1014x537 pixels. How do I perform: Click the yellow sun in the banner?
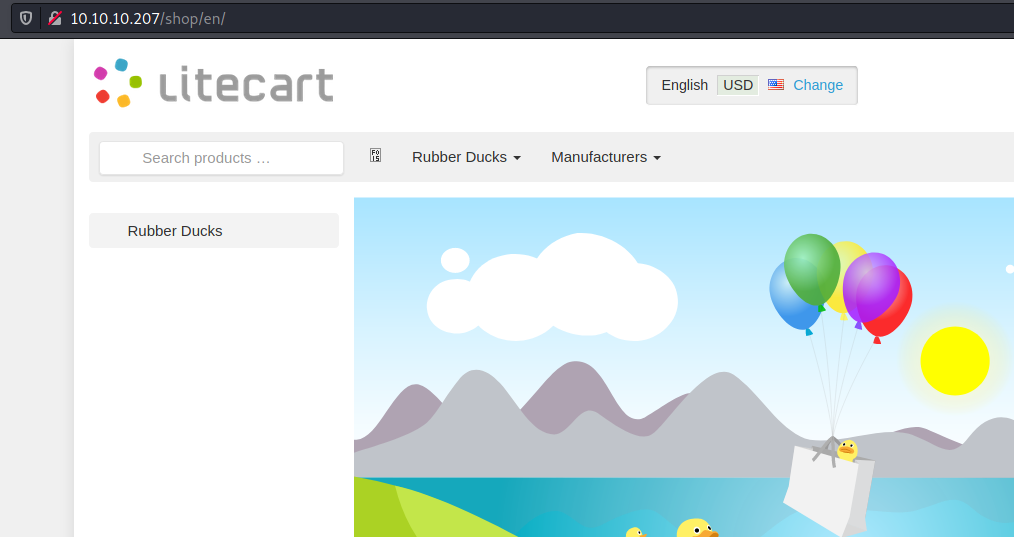coord(955,360)
